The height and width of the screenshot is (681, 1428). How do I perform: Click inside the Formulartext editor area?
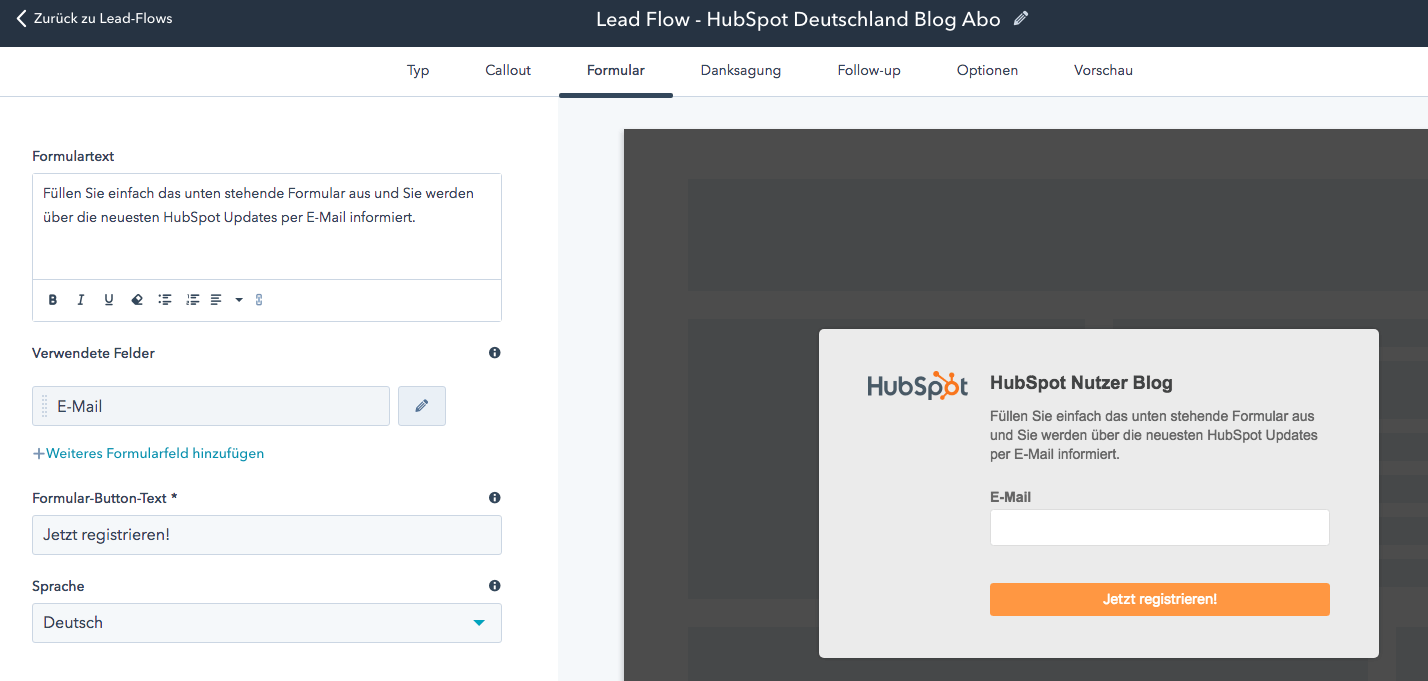pos(267,227)
